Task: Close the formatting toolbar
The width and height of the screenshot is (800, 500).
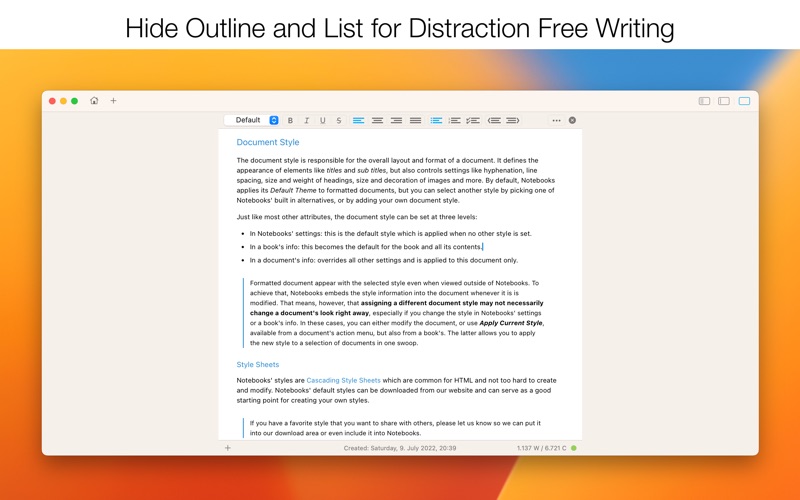Action: 572,120
